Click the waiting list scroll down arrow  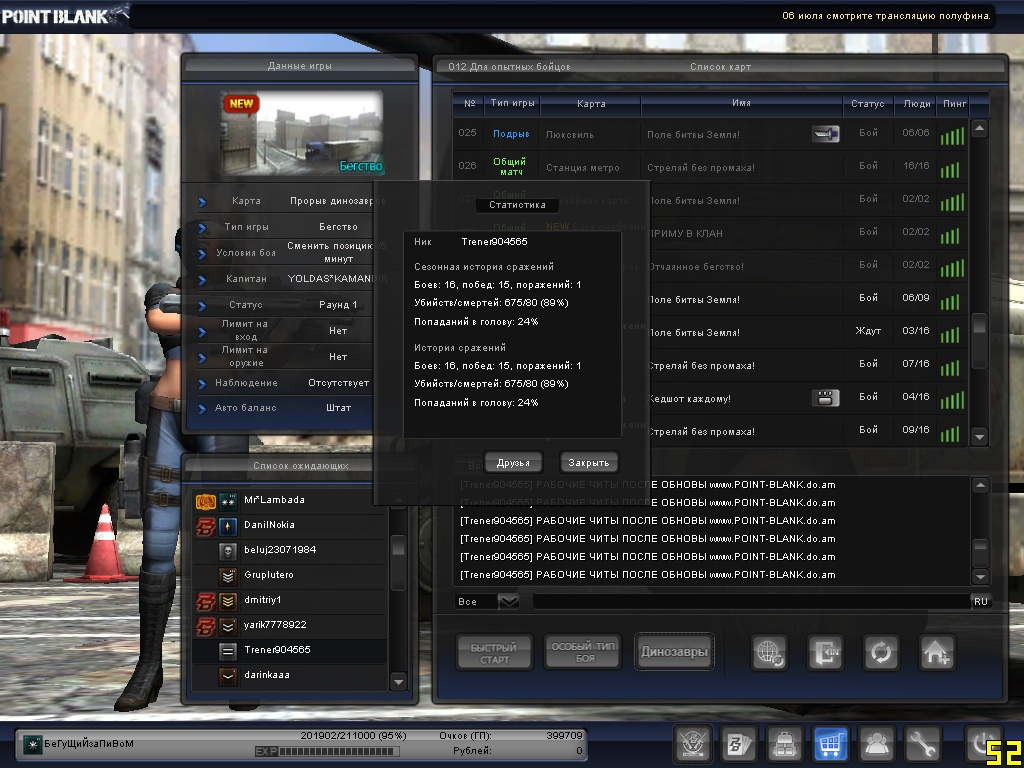398,682
